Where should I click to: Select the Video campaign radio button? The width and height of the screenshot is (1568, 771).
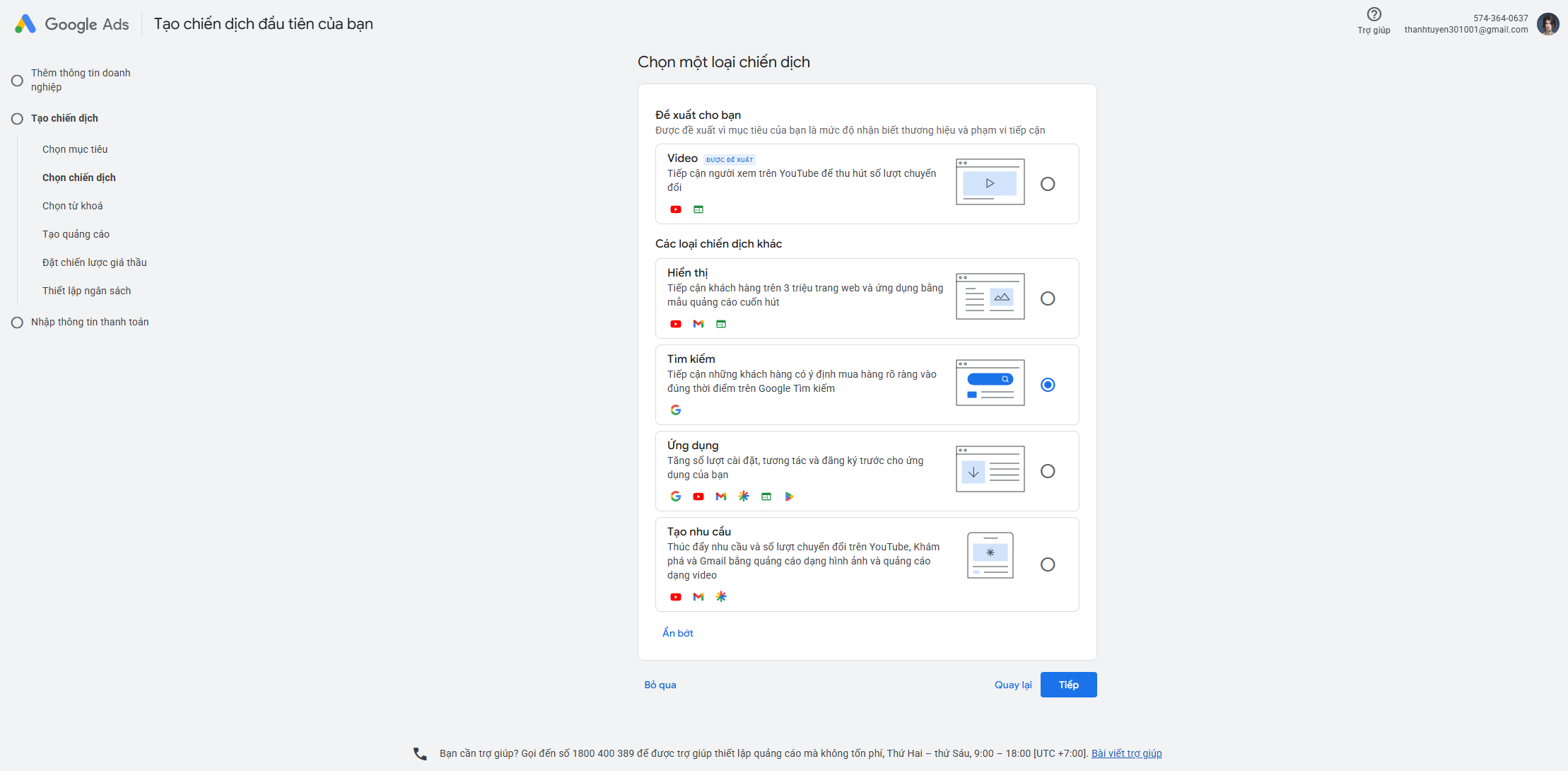pos(1048,184)
